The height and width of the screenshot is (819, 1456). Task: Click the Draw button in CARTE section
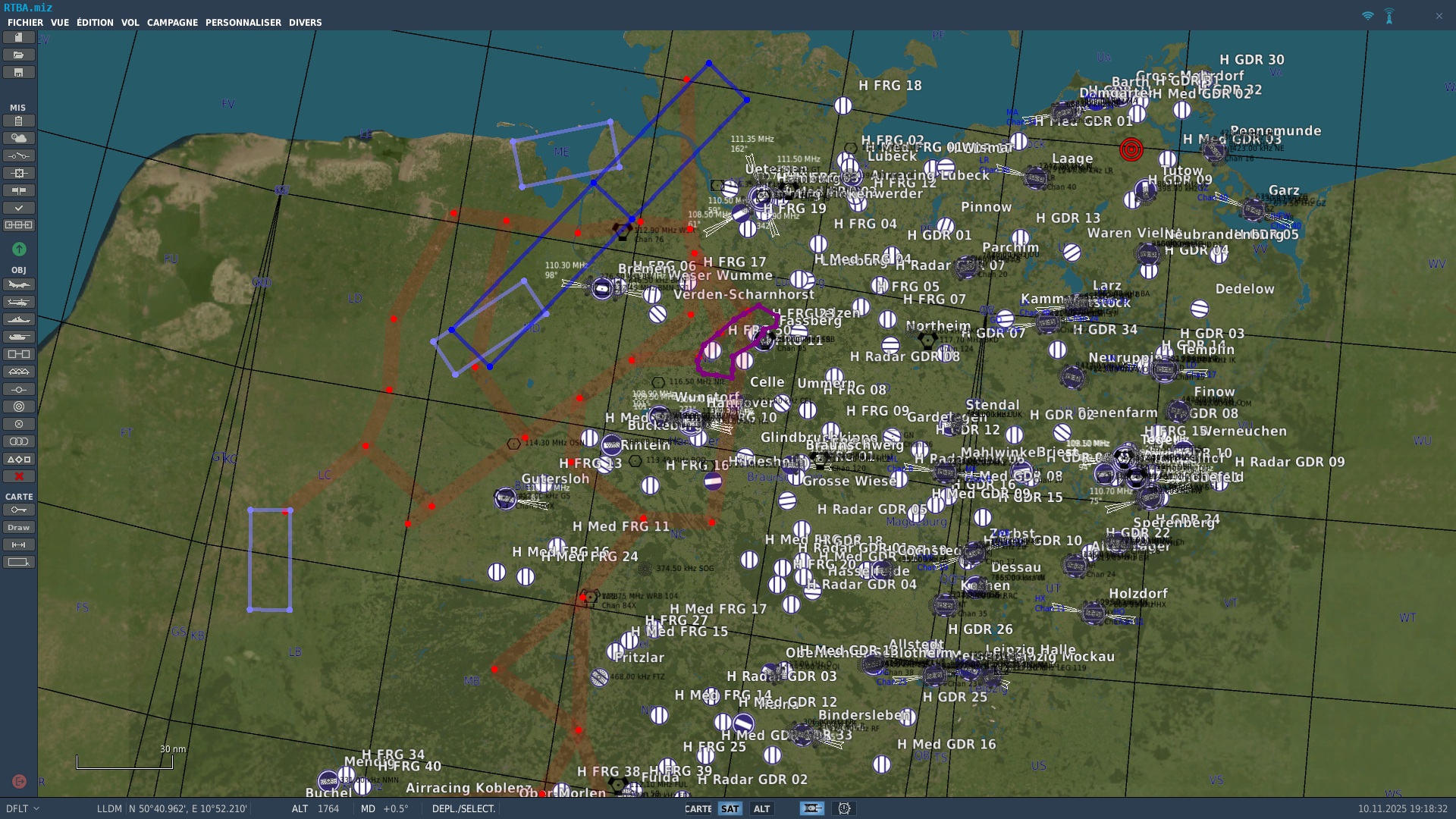point(19,528)
